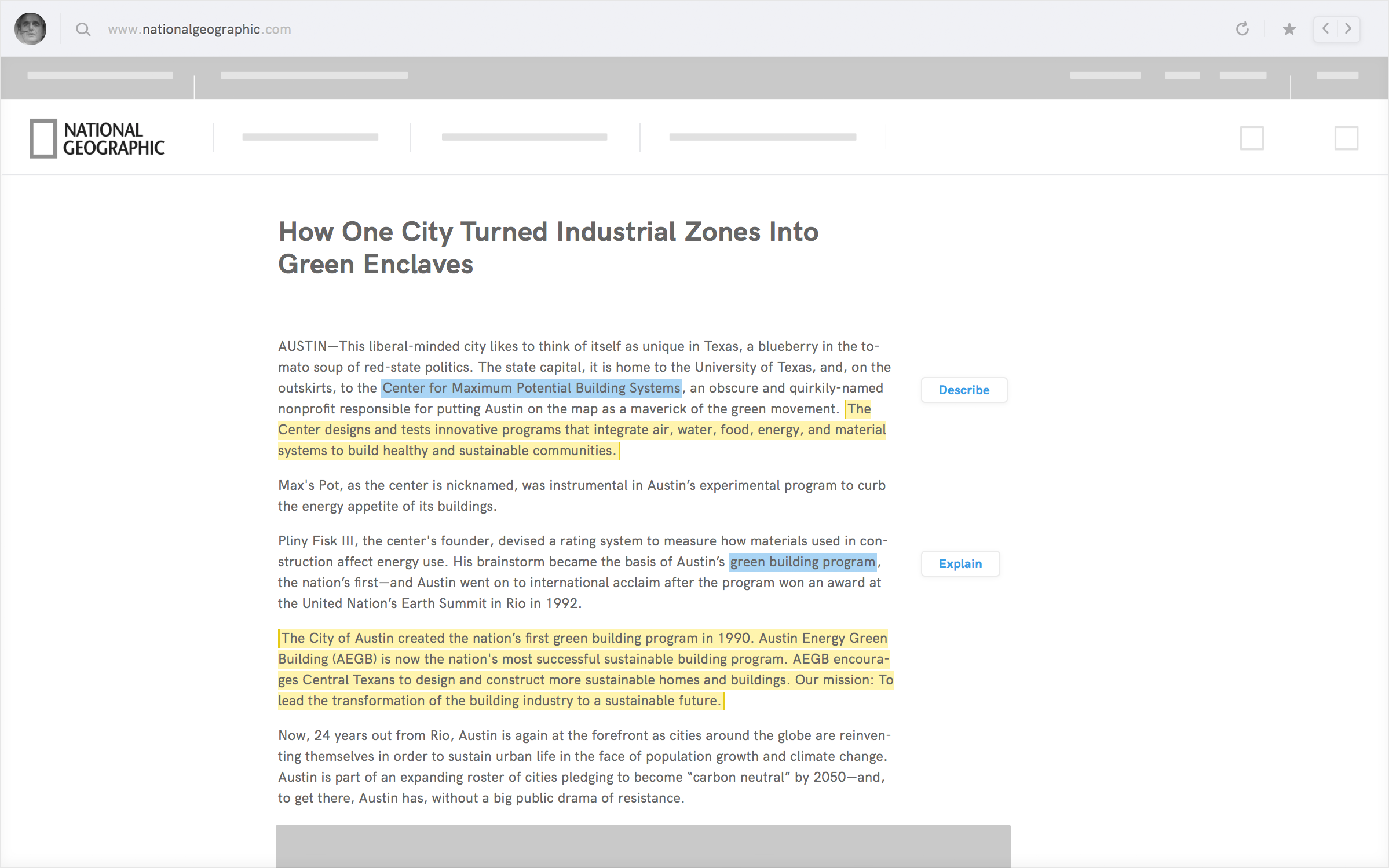Click the search magnifier icon
The height and width of the screenshot is (868, 1389).
83,30
